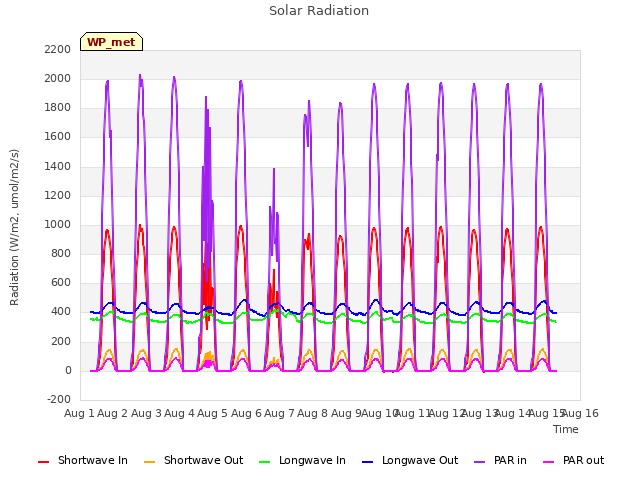This screenshot has width=640, height=480.
Task: Click the Aug 8 x-axis label
Action: (312, 413)
